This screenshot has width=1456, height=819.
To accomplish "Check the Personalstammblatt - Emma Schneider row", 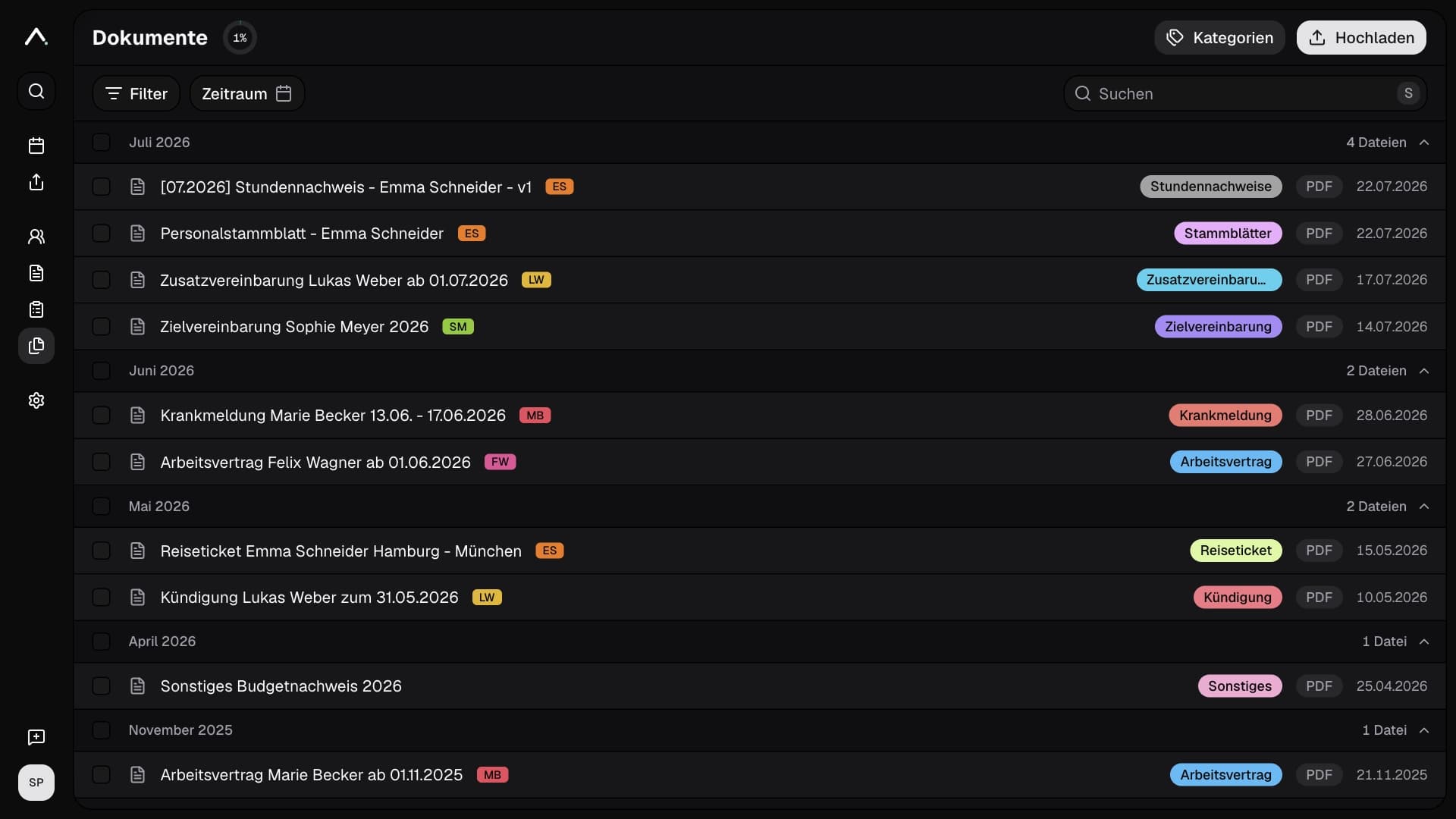I will coord(101,234).
